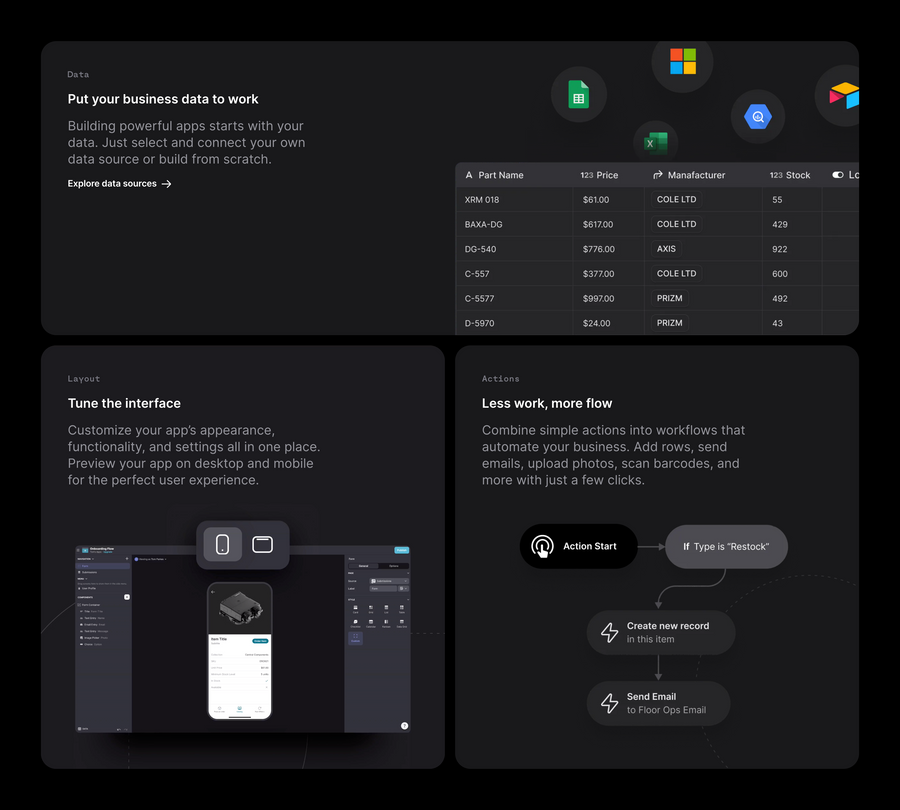Click the colorful logo icon at top right

click(x=843, y=95)
